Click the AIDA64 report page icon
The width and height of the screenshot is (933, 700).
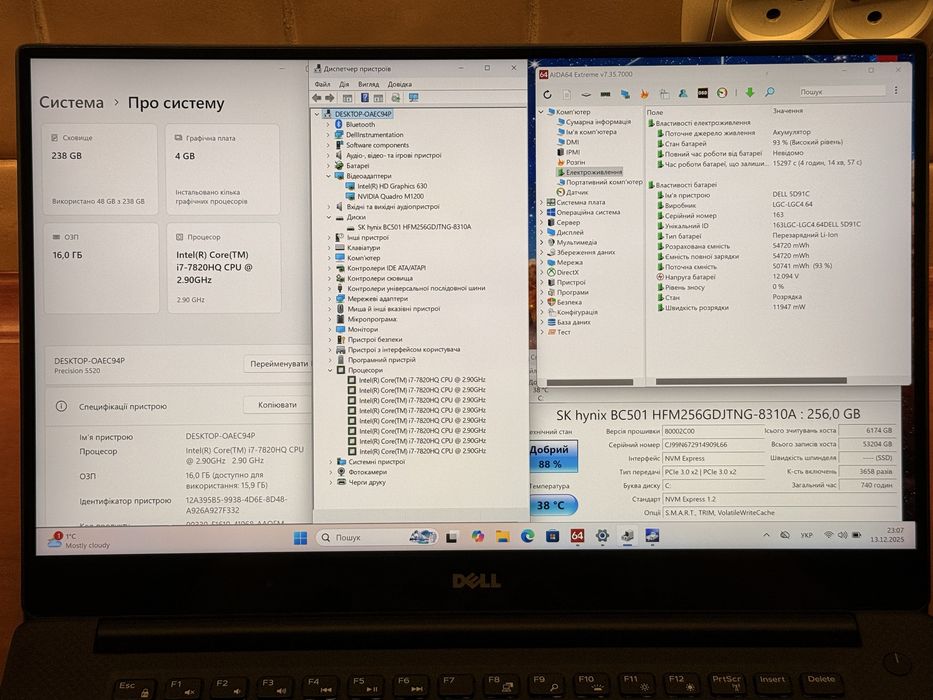(x=567, y=94)
